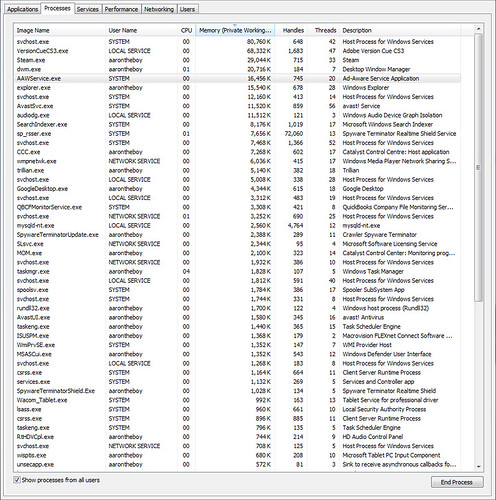Sort by Description column header

400,30
